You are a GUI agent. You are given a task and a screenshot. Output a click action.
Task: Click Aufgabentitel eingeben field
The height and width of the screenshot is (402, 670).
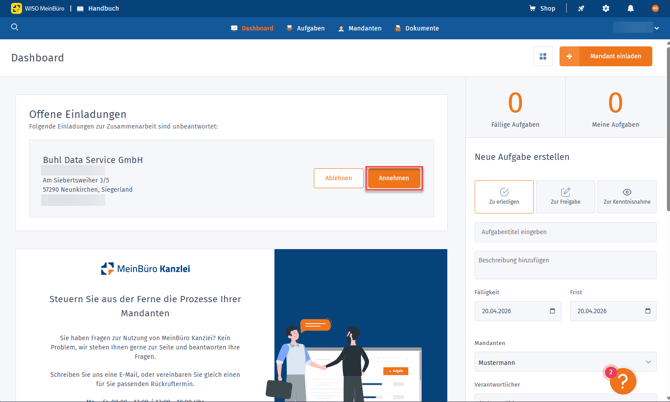565,232
